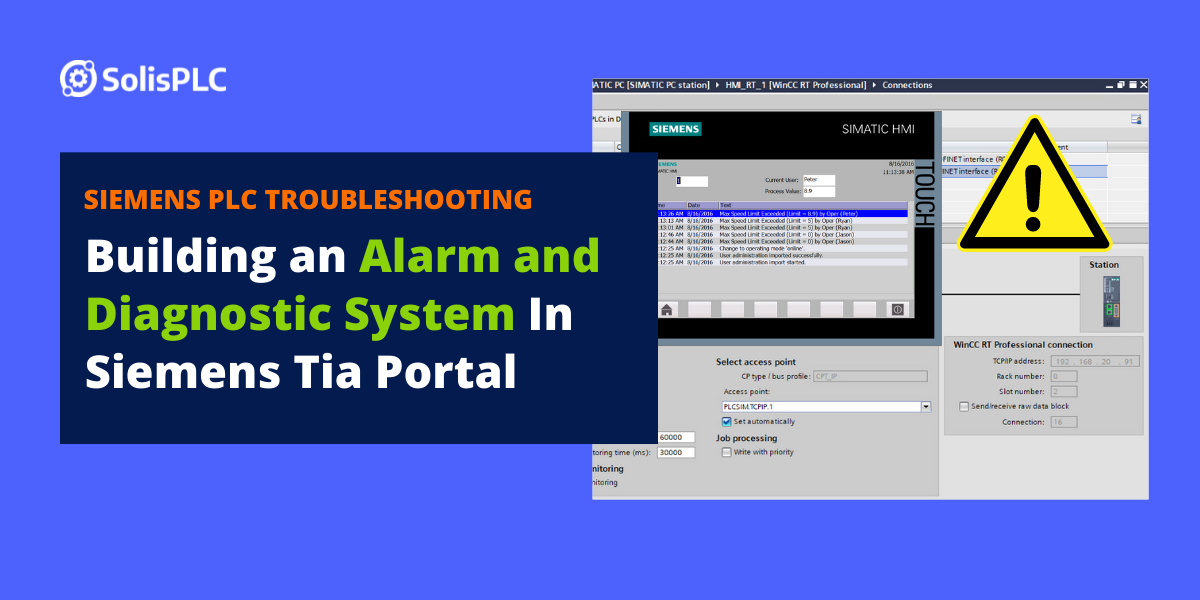
Task: Enable Write with priority under Job processing
Action: 727,452
